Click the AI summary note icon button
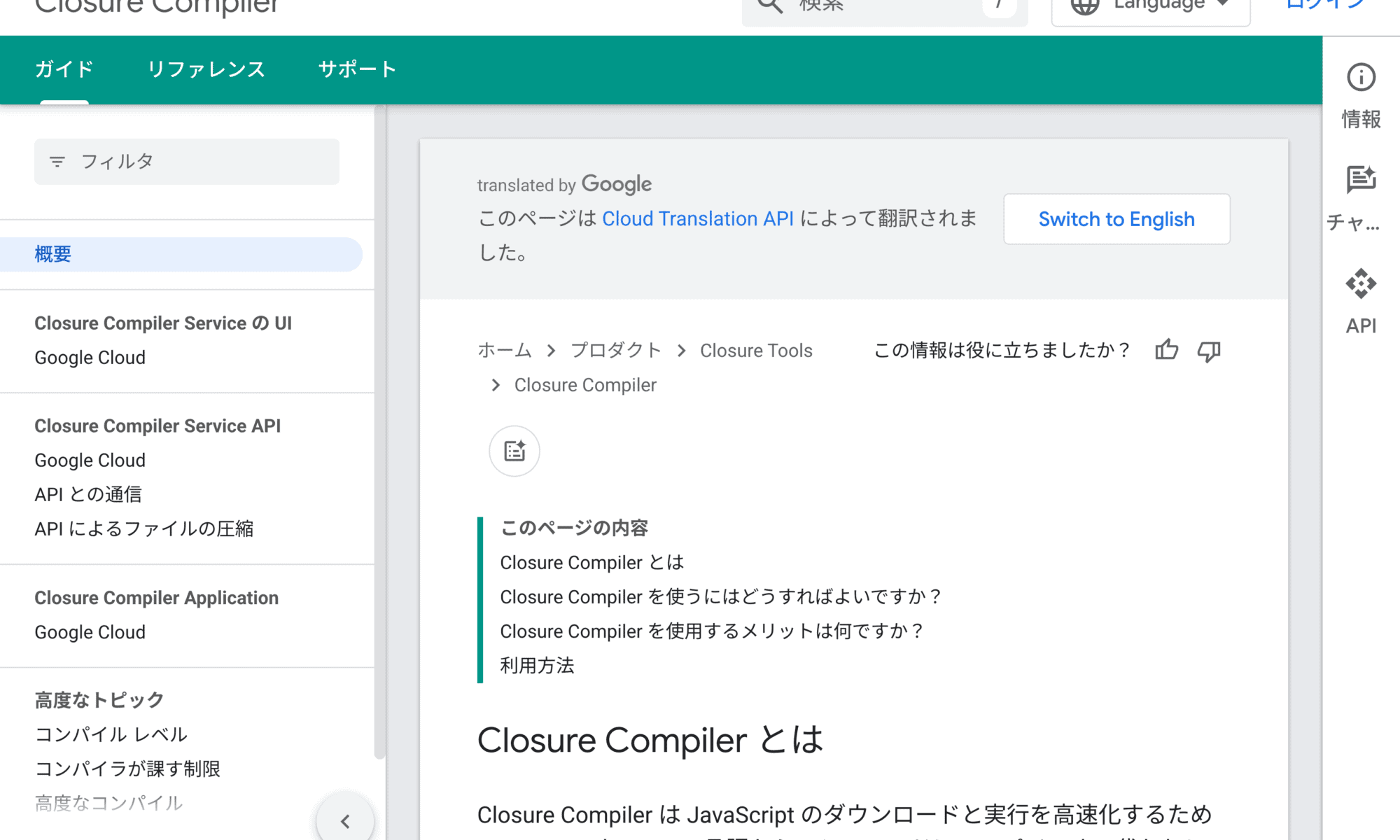Viewport: 1400px width, 840px height. (x=514, y=451)
